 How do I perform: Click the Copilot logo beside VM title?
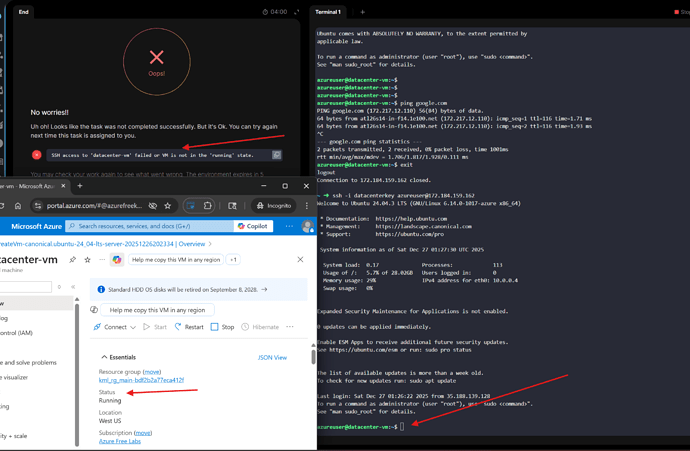(117, 260)
